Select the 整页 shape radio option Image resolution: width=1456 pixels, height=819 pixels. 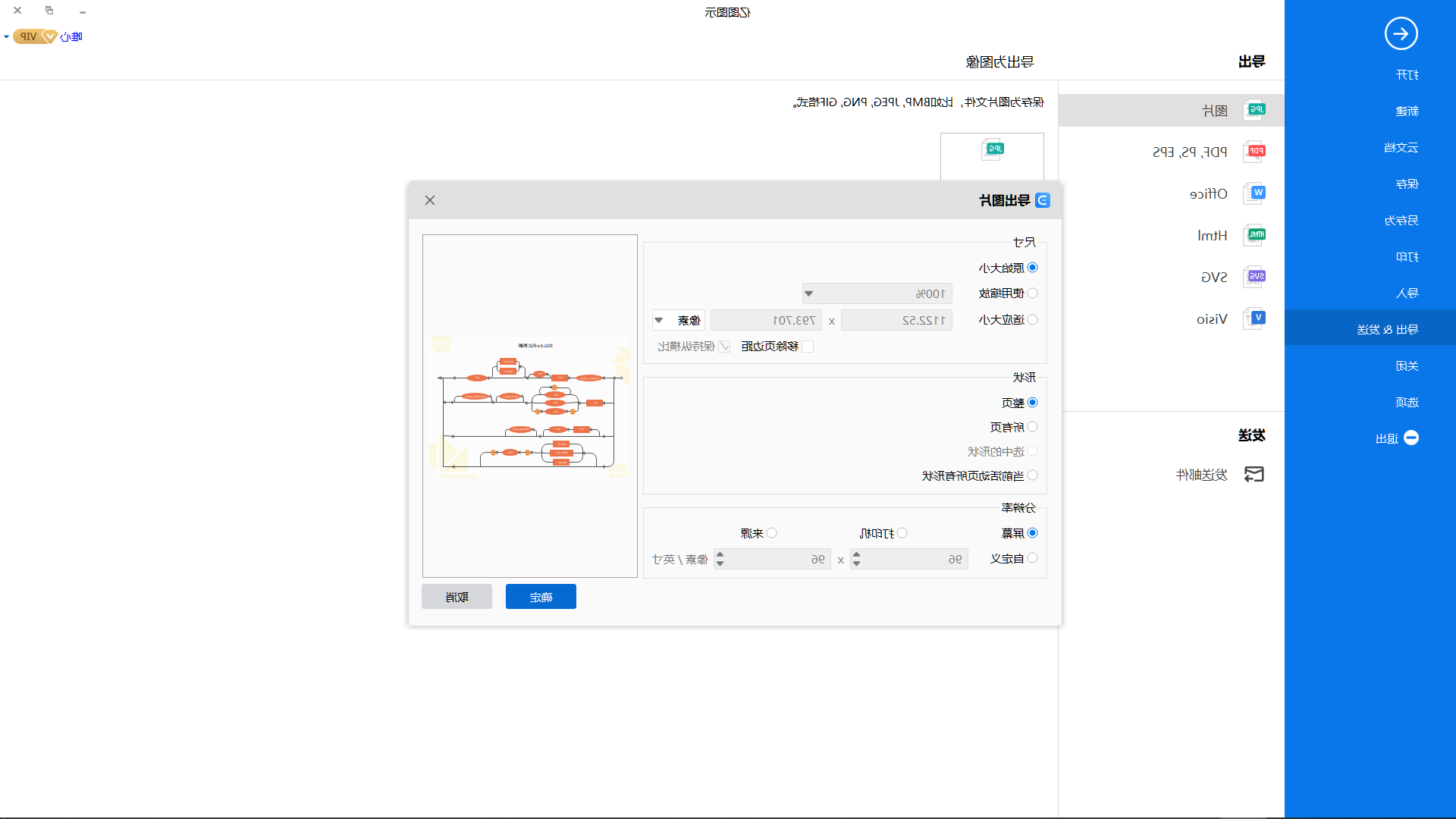pyautogui.click(x=1032, y=403)
